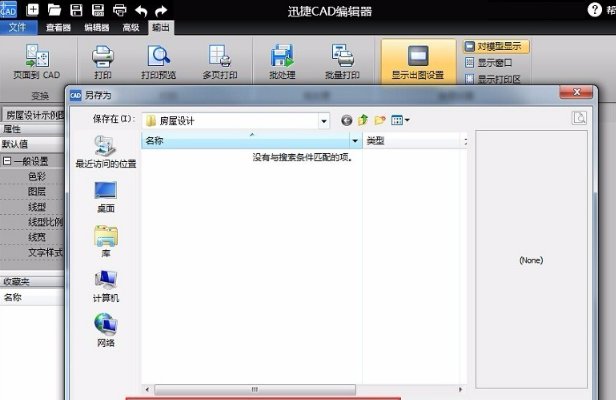Viewport: 616px width, 400px height.
Task: Switch to the 高级 tab
Action: 131,28
